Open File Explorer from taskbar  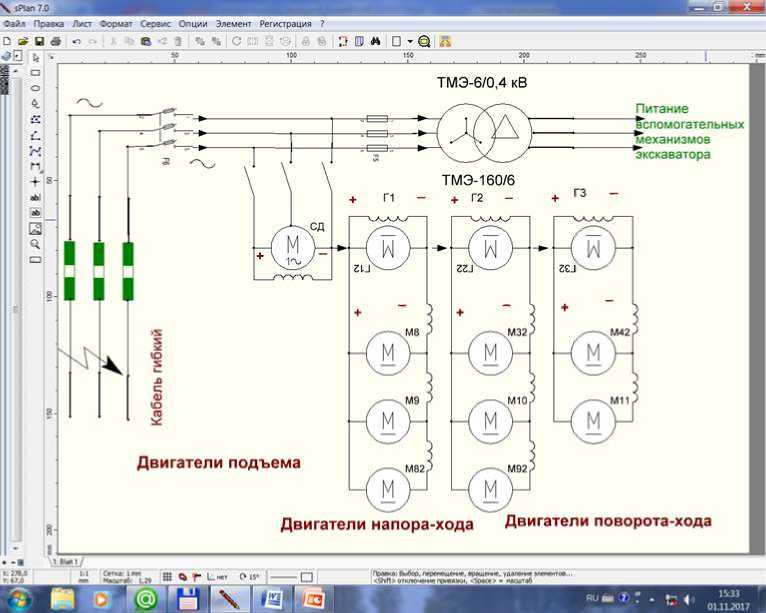pyautogui.click(x=63, y=599)
